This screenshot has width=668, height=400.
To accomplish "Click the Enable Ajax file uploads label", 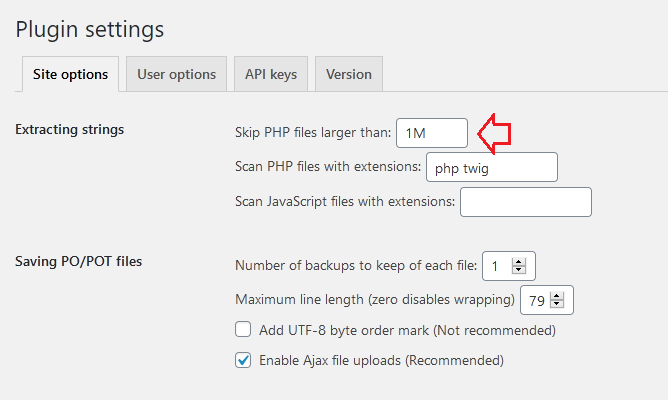I will [381, 361].
